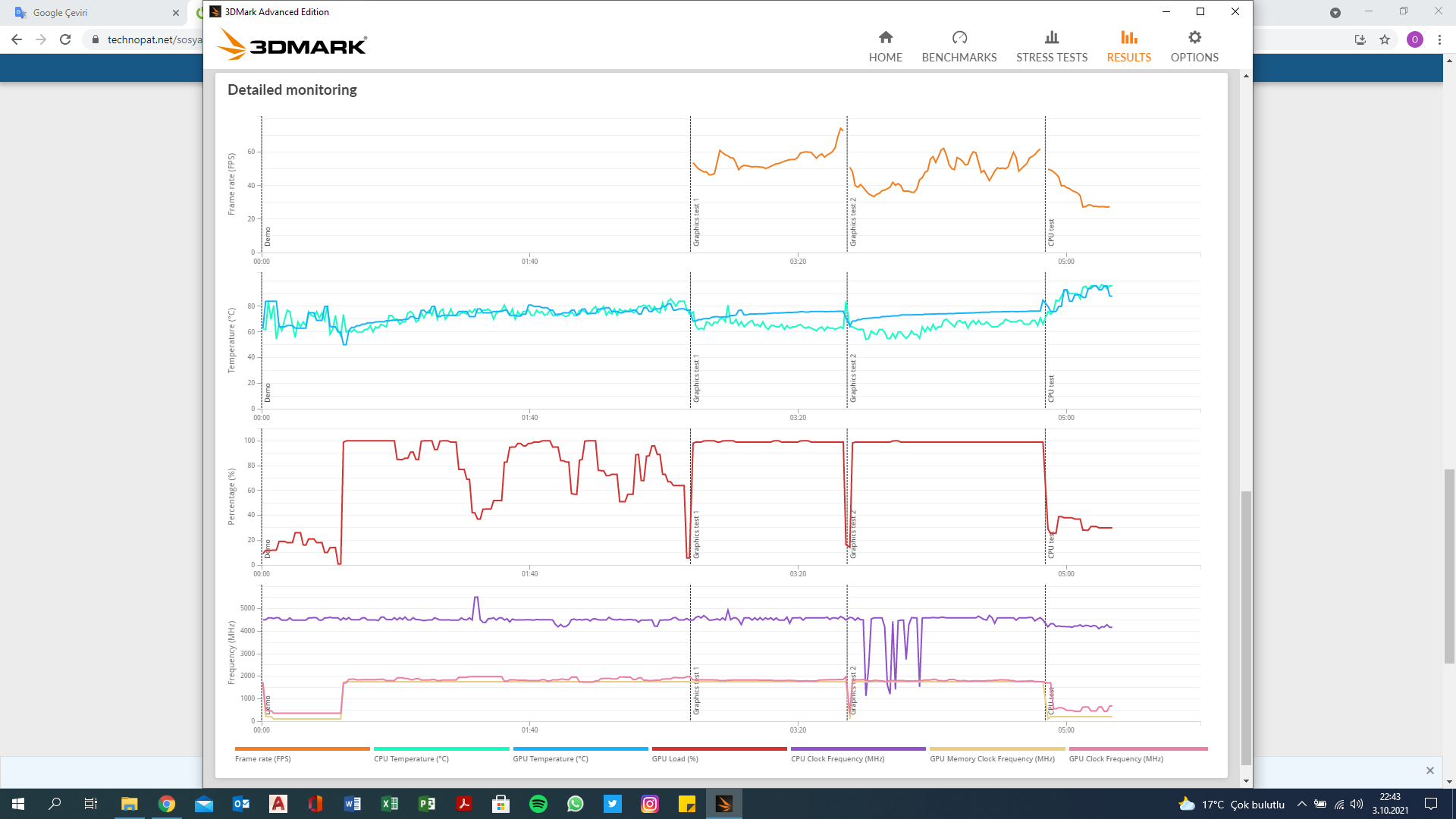Show hidden system tray icons

coord(1302,804)
